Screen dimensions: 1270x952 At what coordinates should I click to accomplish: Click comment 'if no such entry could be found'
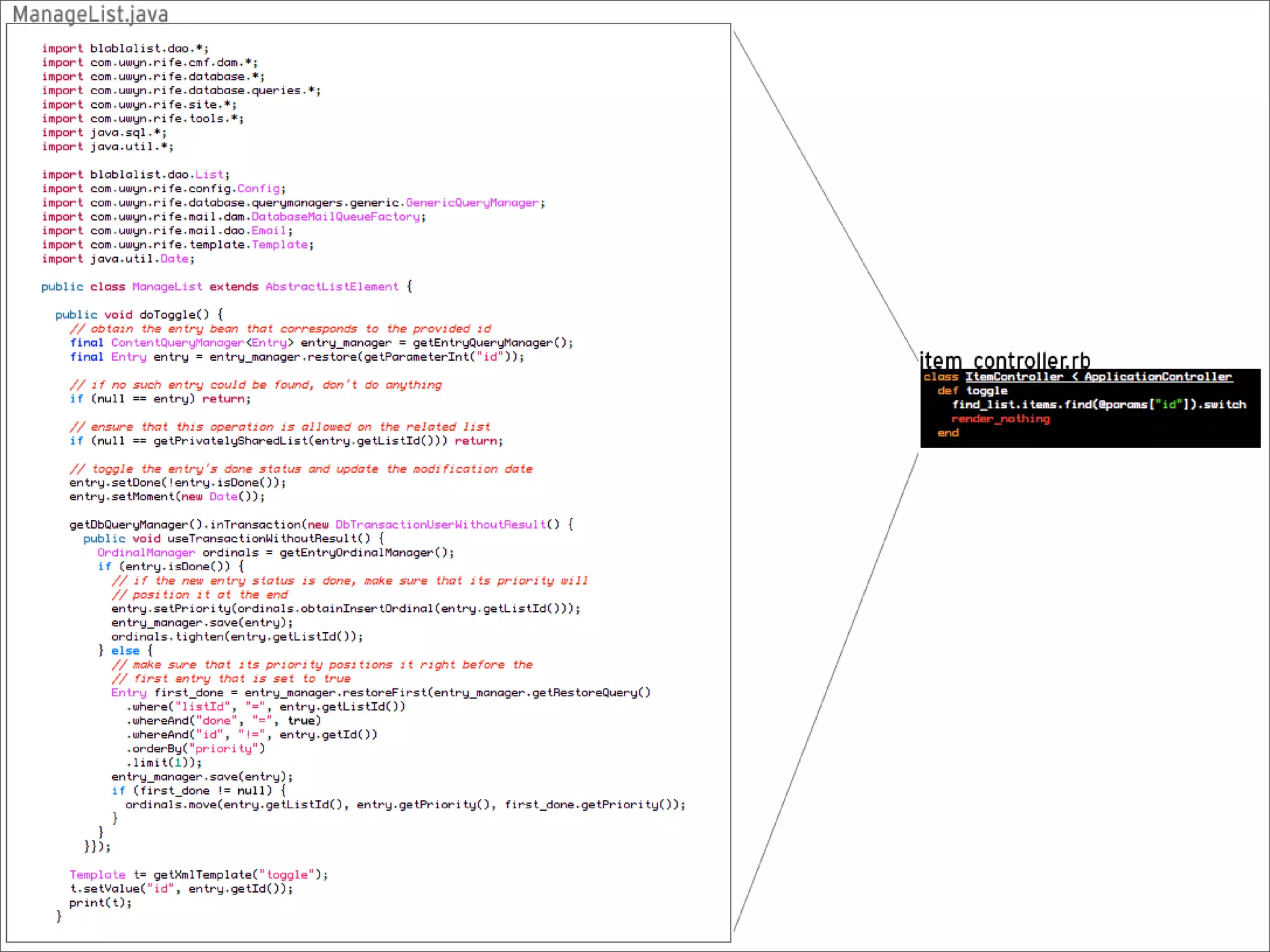click(255, 385)
